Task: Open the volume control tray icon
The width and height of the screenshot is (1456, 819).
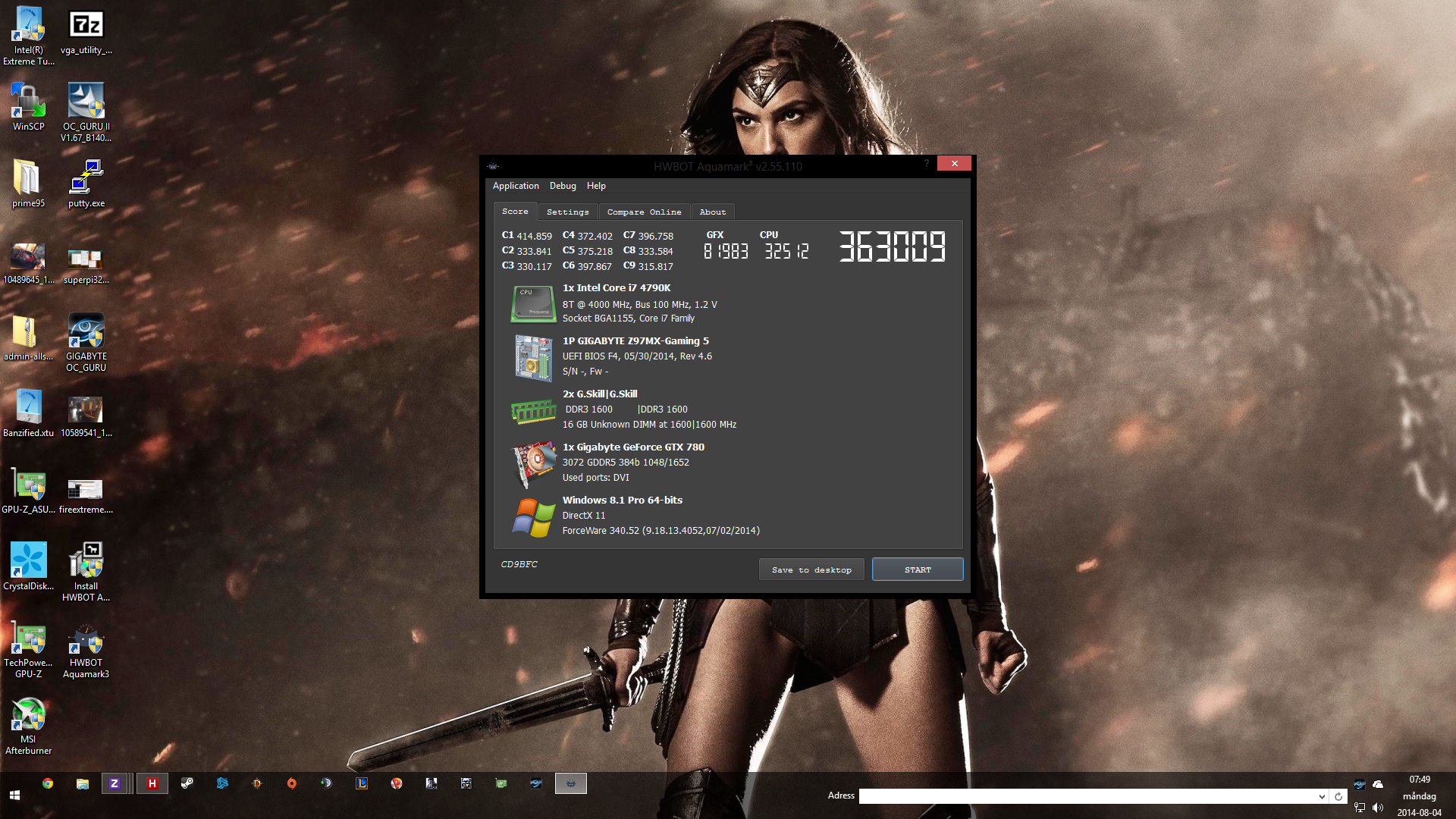Action: [1378, 808]
